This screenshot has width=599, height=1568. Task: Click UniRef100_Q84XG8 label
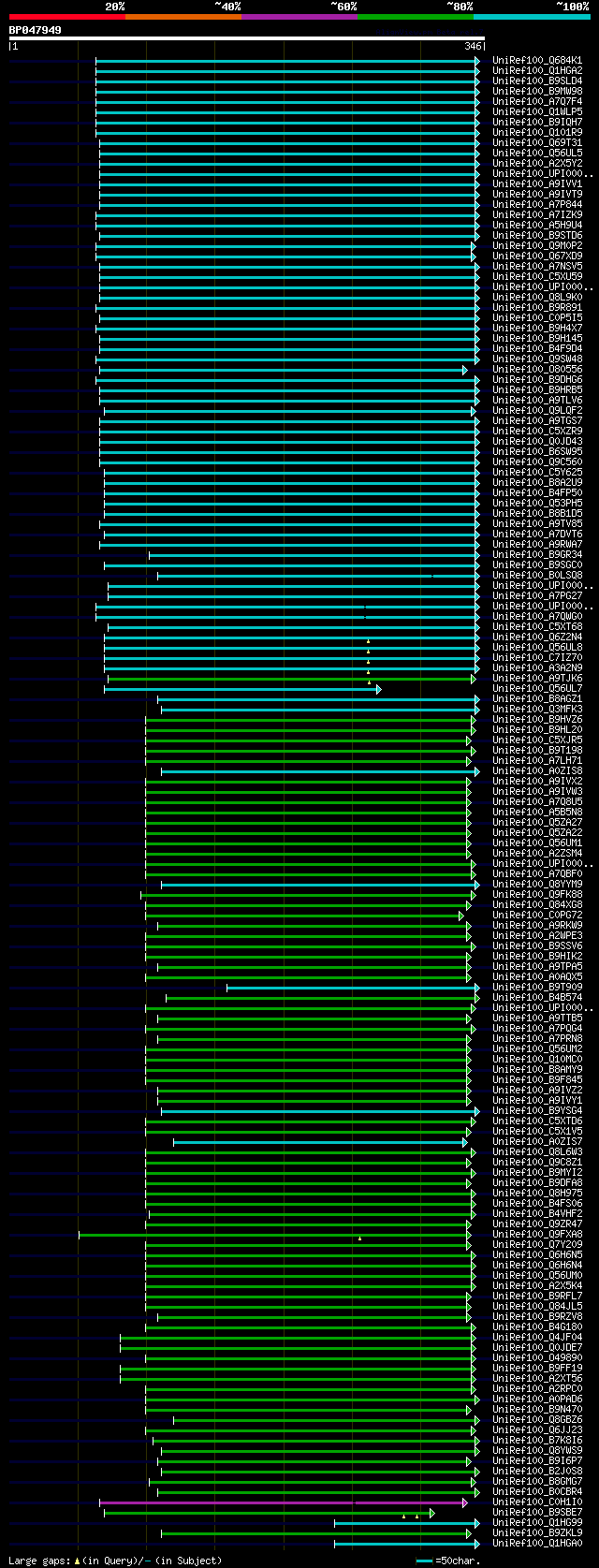coord(537,904)
